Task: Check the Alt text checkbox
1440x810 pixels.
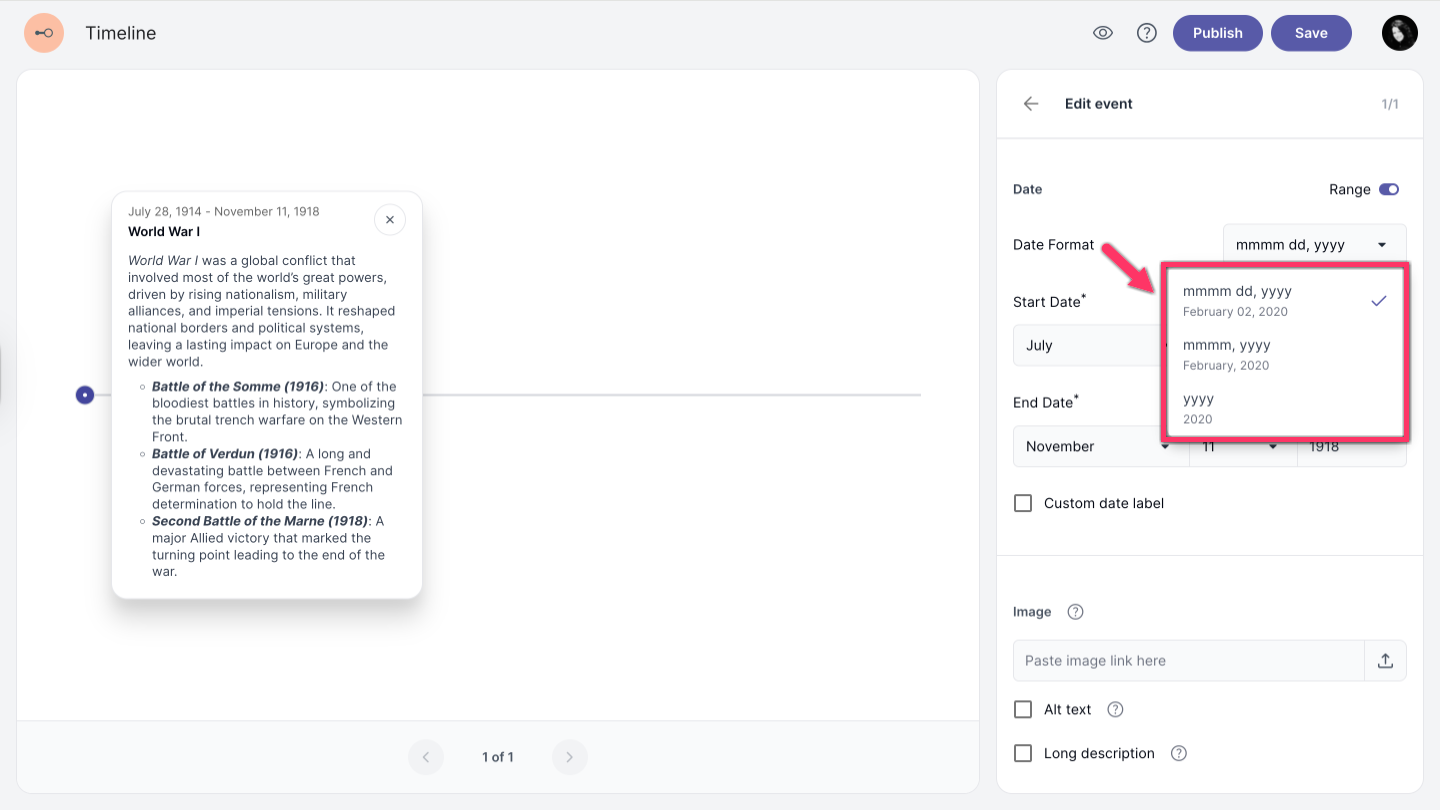Action: [1023, 709]
